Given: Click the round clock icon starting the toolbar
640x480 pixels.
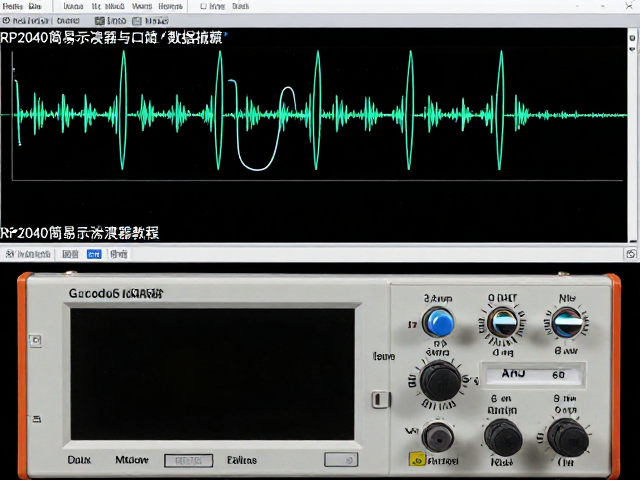Looking at the screenshot, I should (x=6, y=20).
